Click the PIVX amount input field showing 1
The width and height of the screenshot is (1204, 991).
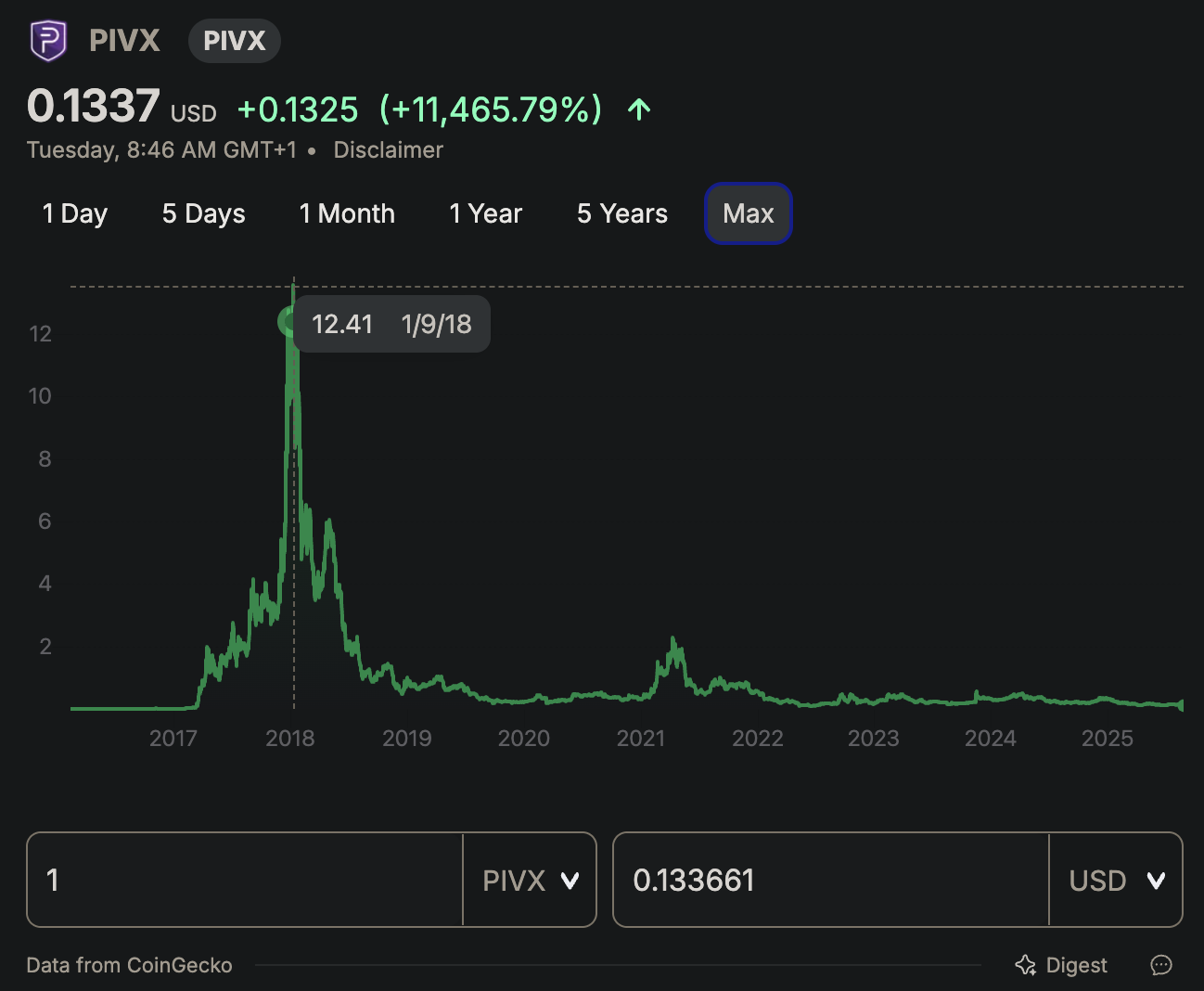(x=245, y=880)
